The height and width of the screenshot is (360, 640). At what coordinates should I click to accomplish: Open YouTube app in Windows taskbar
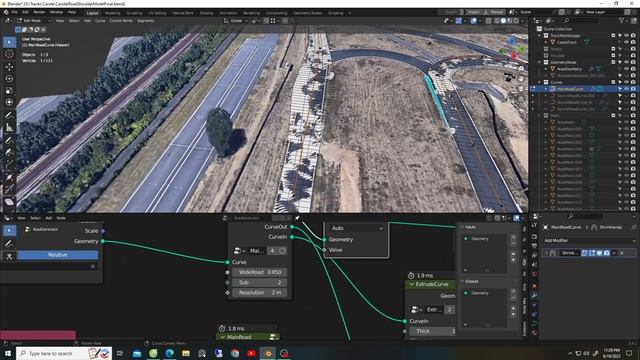point(251,353)
